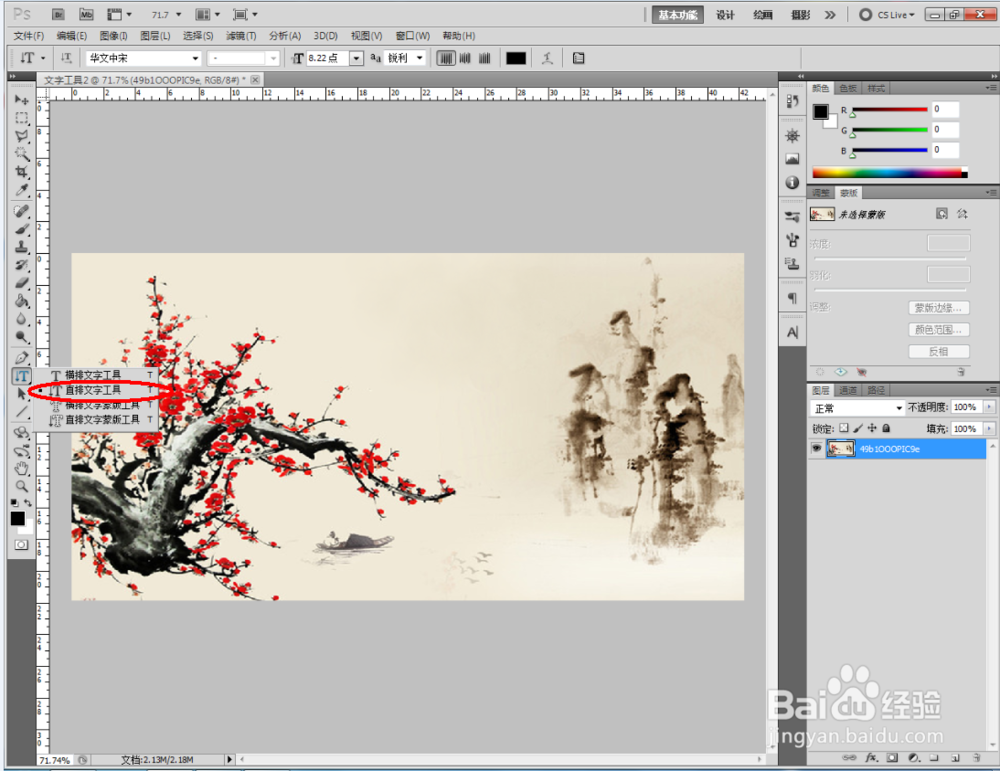Open the Paragraph panel icon in the dock
1000x771 pixels.
(x=792, y=298)
